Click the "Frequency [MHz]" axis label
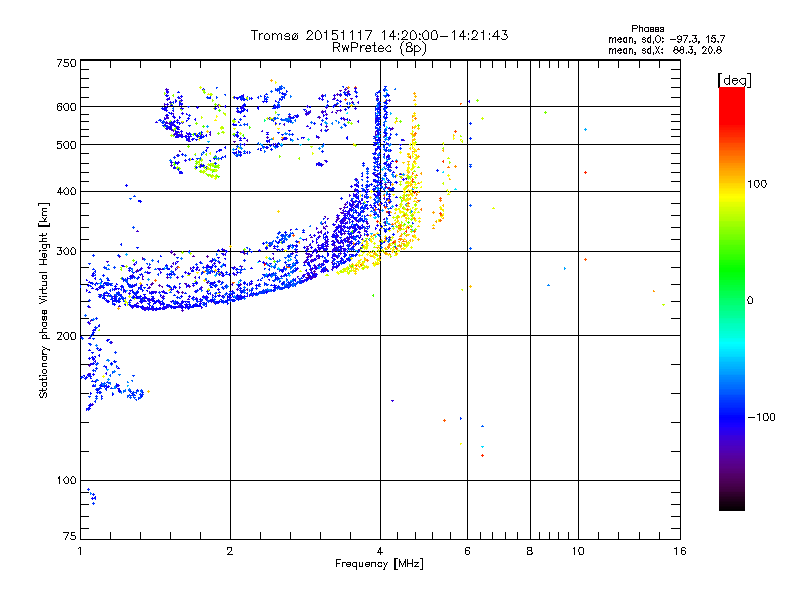The width and height of the screenshot is (800, 600). (379, 564)
